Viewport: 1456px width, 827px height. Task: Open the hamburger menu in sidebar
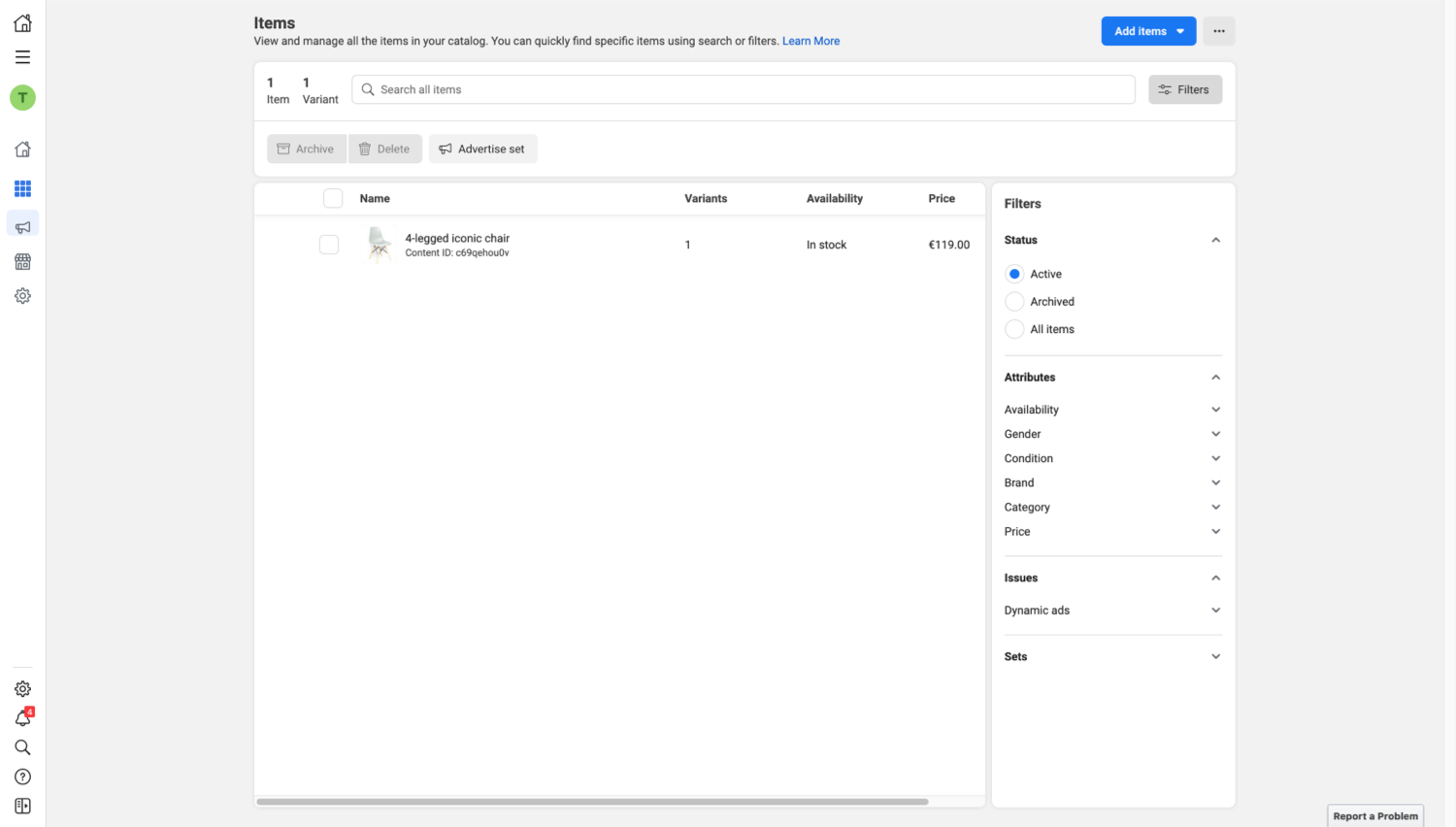coord(22,57)
